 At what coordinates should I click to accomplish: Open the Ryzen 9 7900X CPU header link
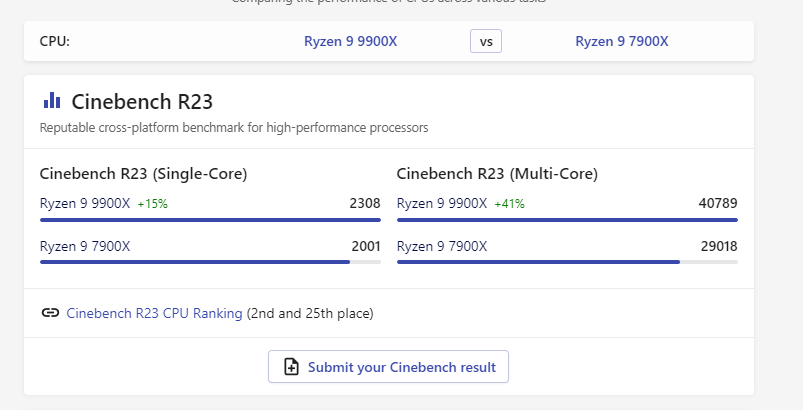[x=622, y=41]
